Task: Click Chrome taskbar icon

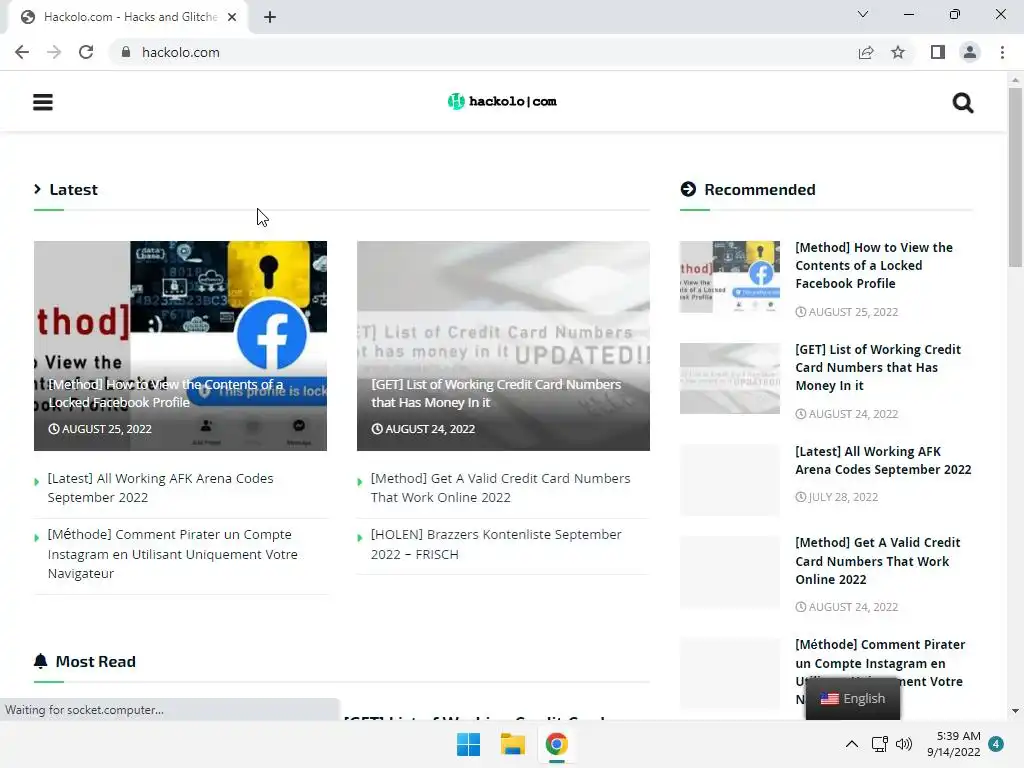Action: coord(556,744)
